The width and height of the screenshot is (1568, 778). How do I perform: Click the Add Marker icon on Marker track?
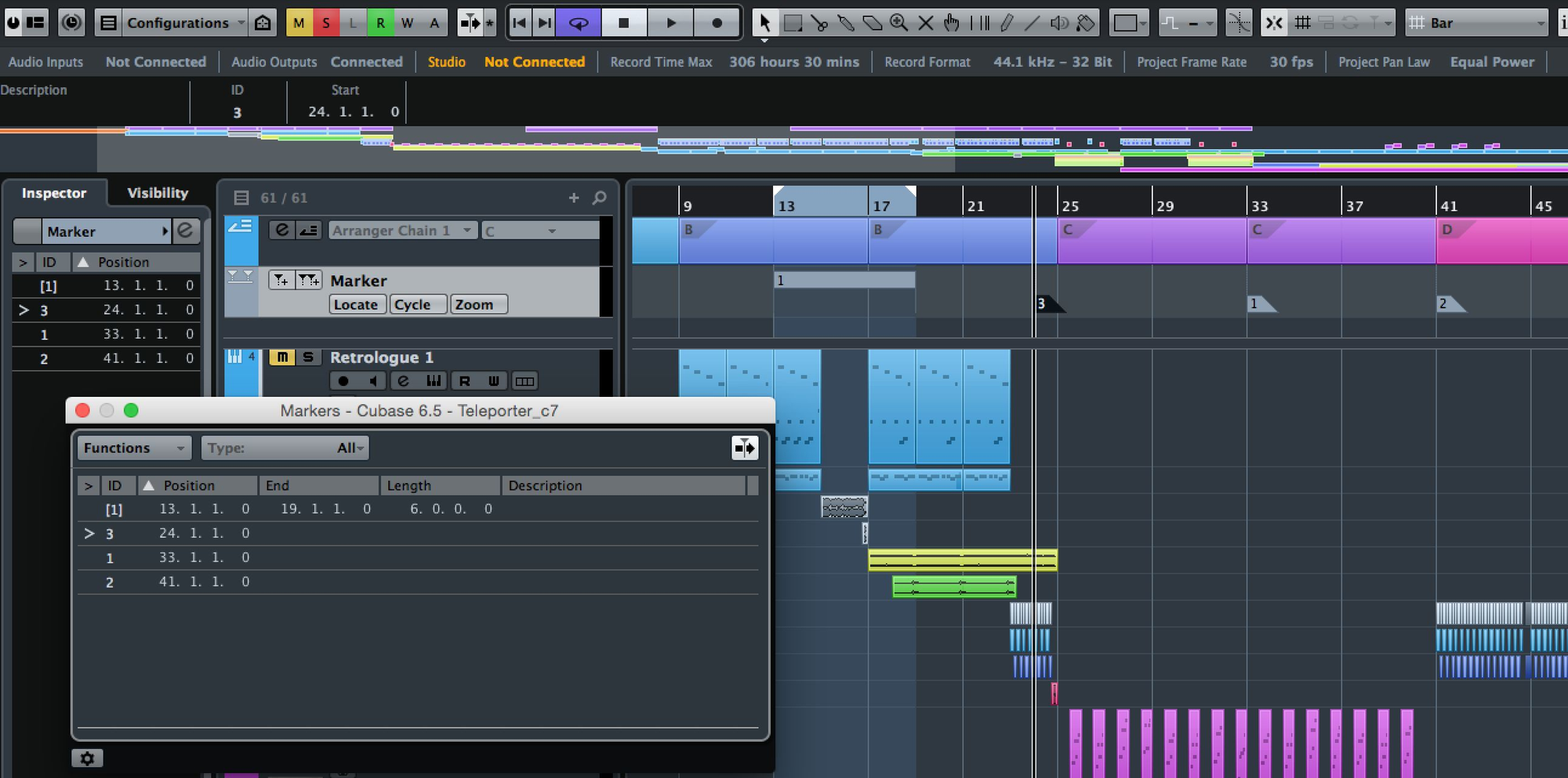coord(281,280)
